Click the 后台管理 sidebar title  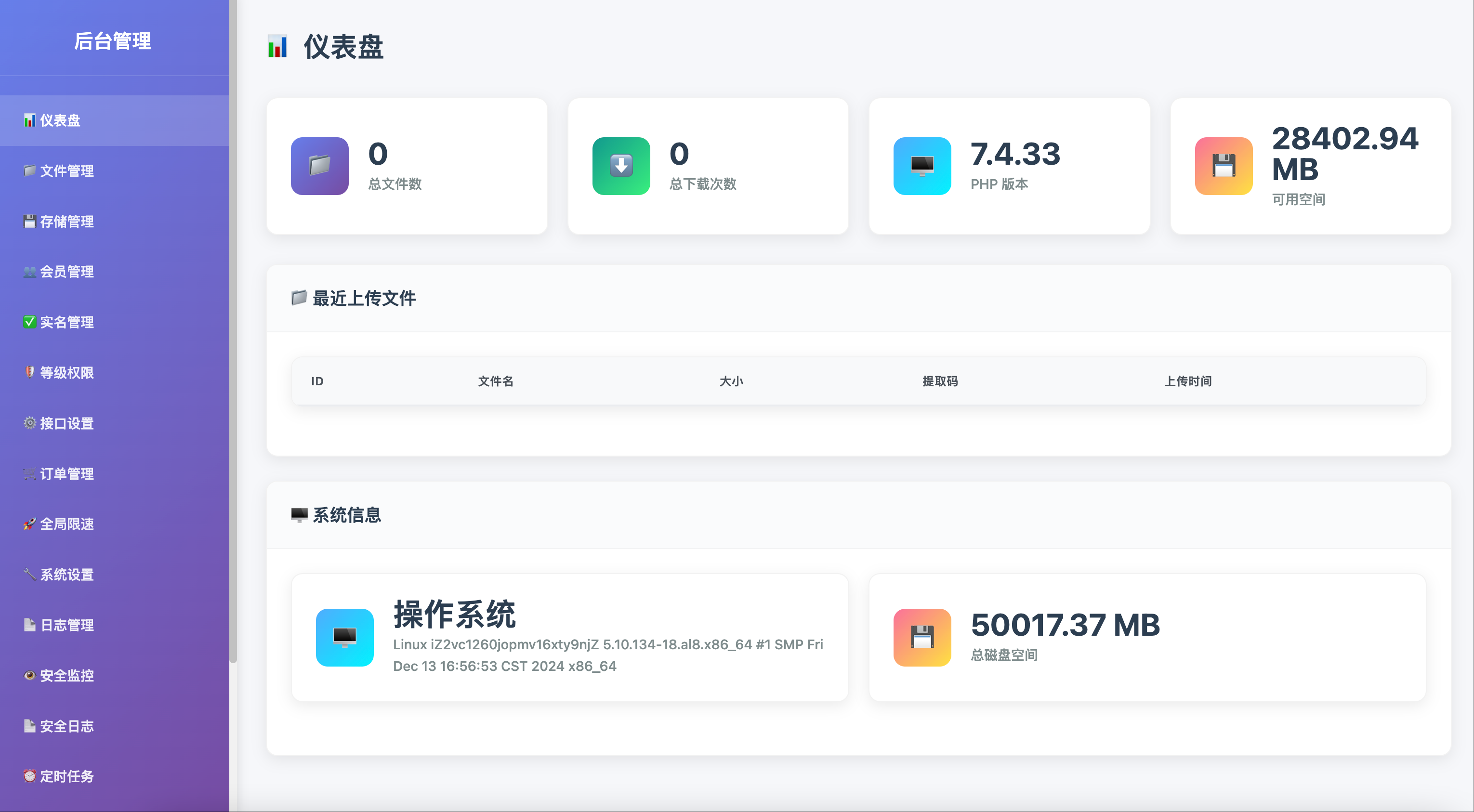[113, 40]
